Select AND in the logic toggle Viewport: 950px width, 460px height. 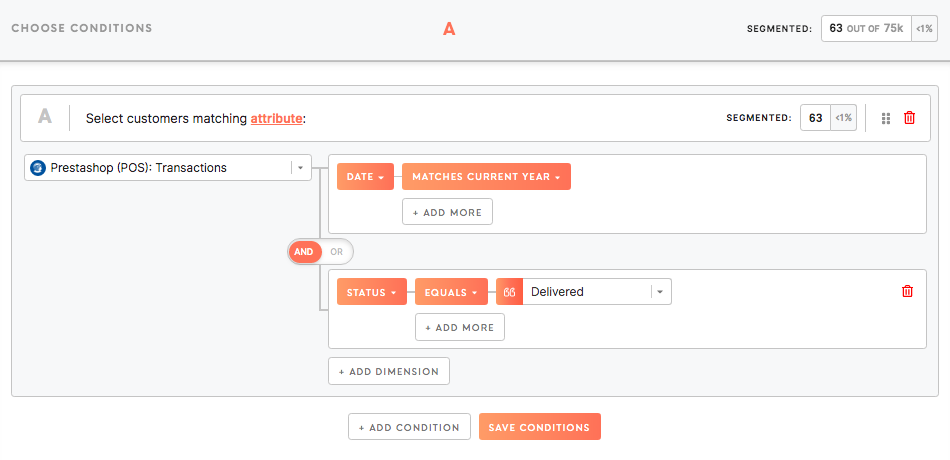tap(304, 252)
